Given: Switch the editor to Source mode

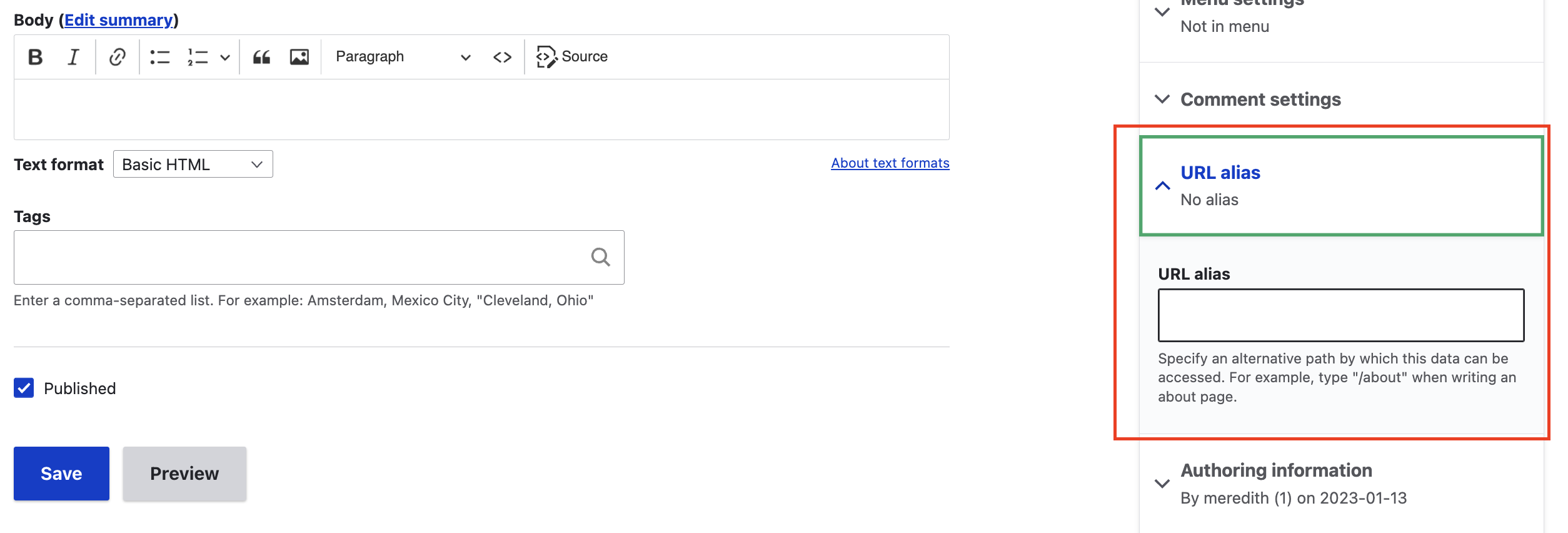Looking at the screenshot, I should 571,57.
